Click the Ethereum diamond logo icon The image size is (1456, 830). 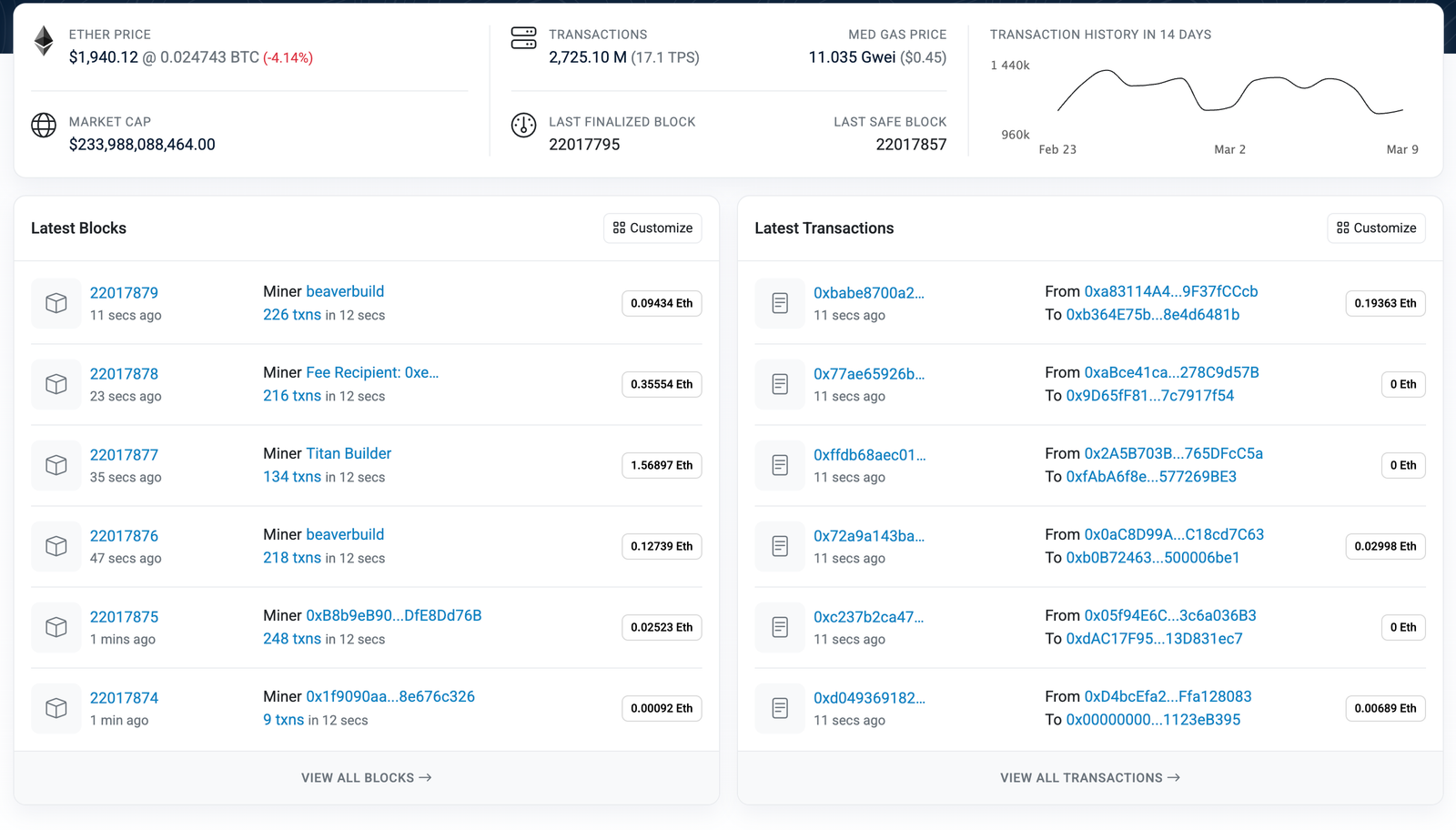[x=44, y=41]
